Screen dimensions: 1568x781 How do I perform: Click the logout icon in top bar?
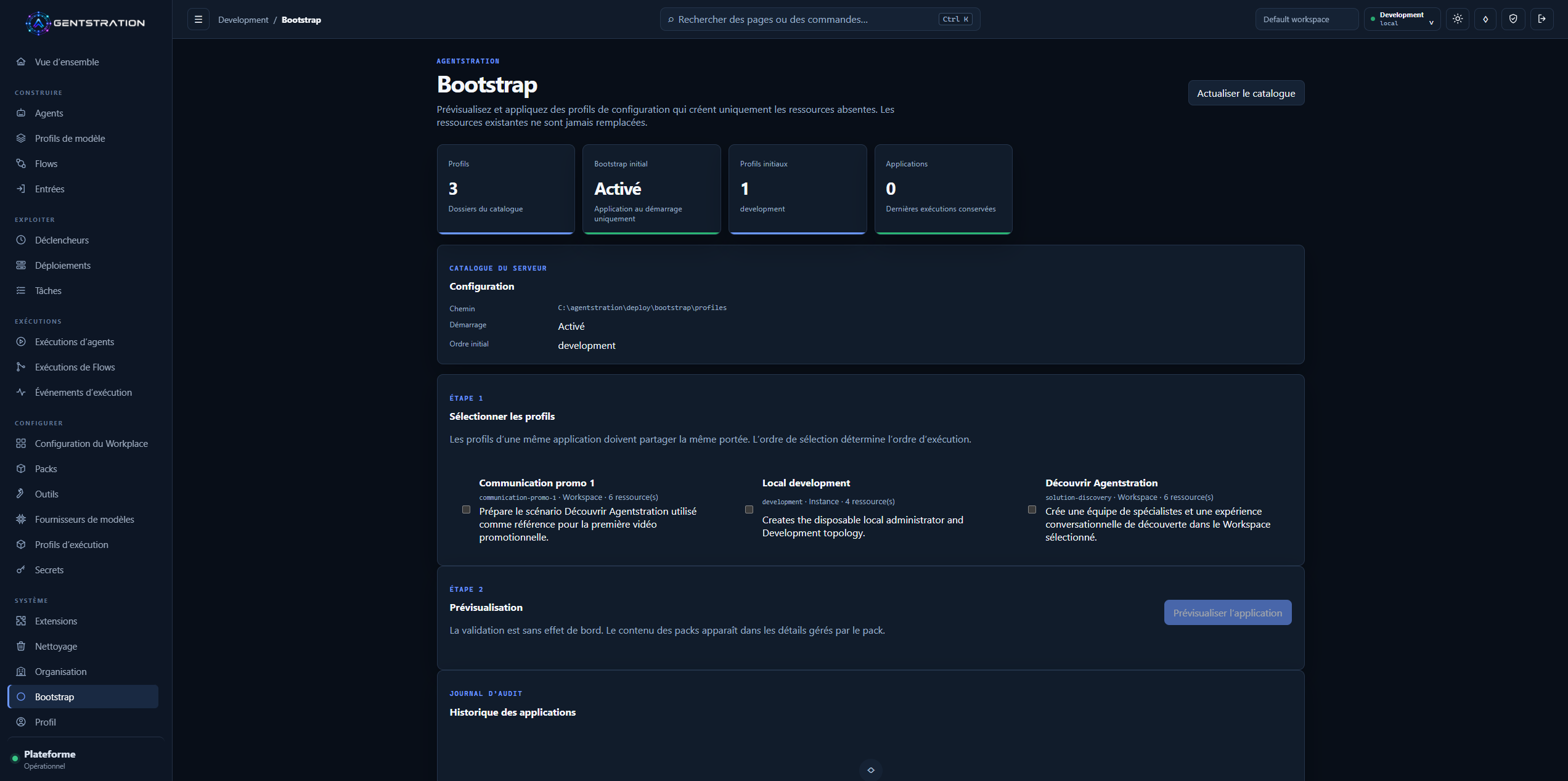click(x=1541, y=19)
